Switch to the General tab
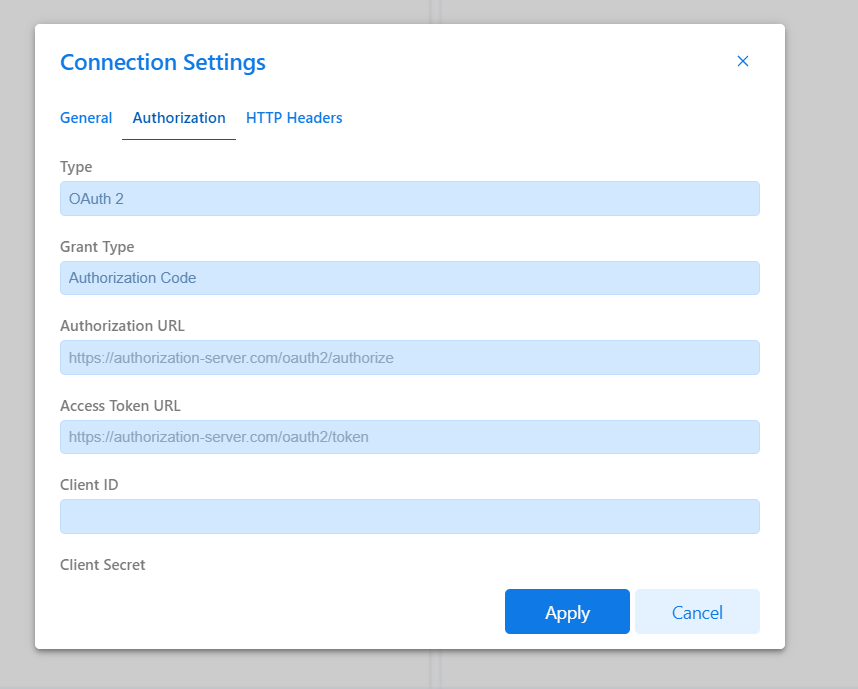 (x=86, y=117)
